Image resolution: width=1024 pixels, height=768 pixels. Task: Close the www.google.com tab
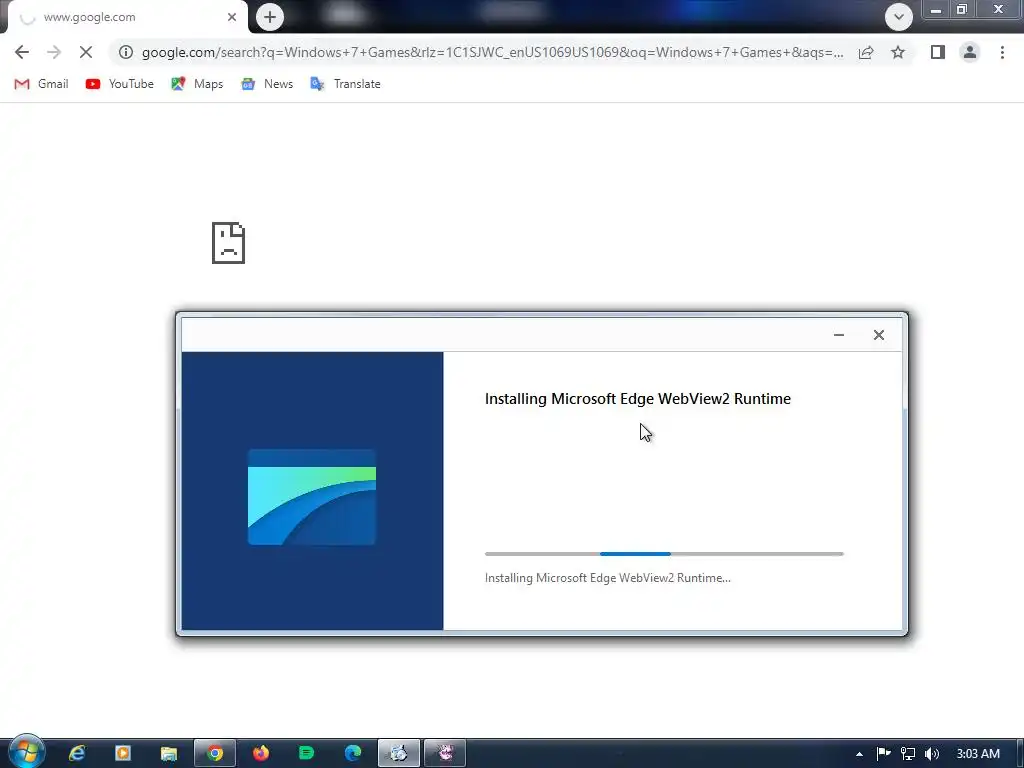(x=232, y=17)
